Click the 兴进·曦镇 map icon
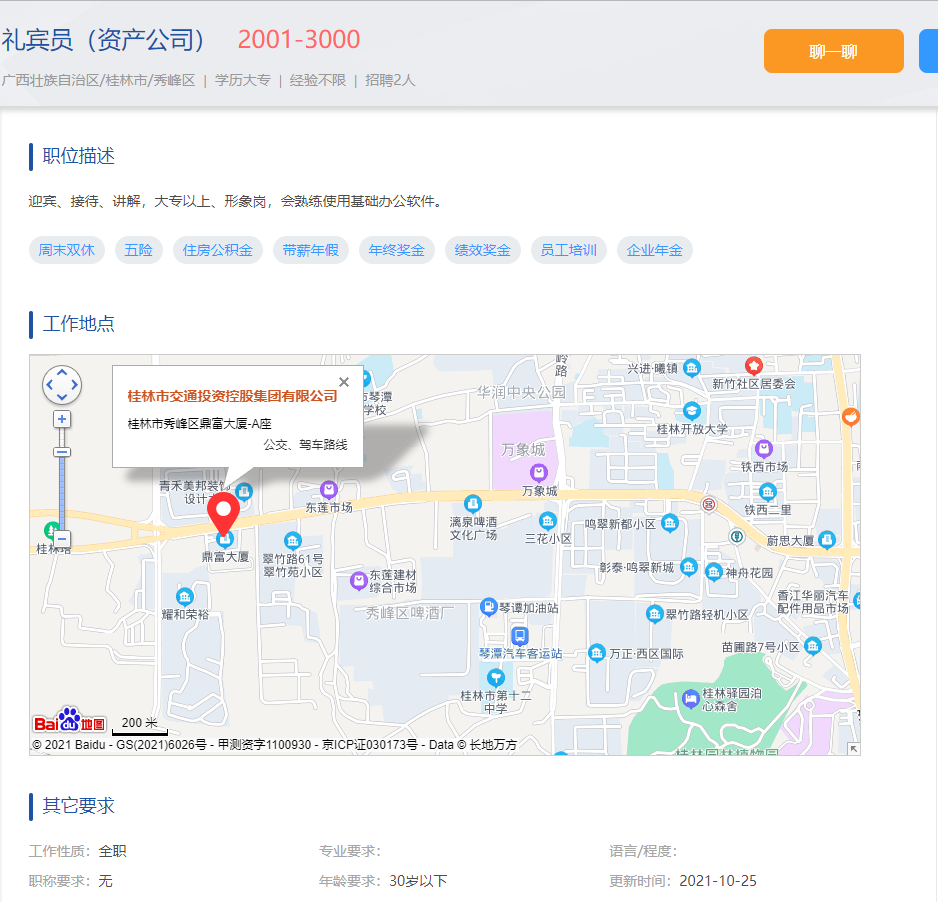 click(x=692, y=367)
